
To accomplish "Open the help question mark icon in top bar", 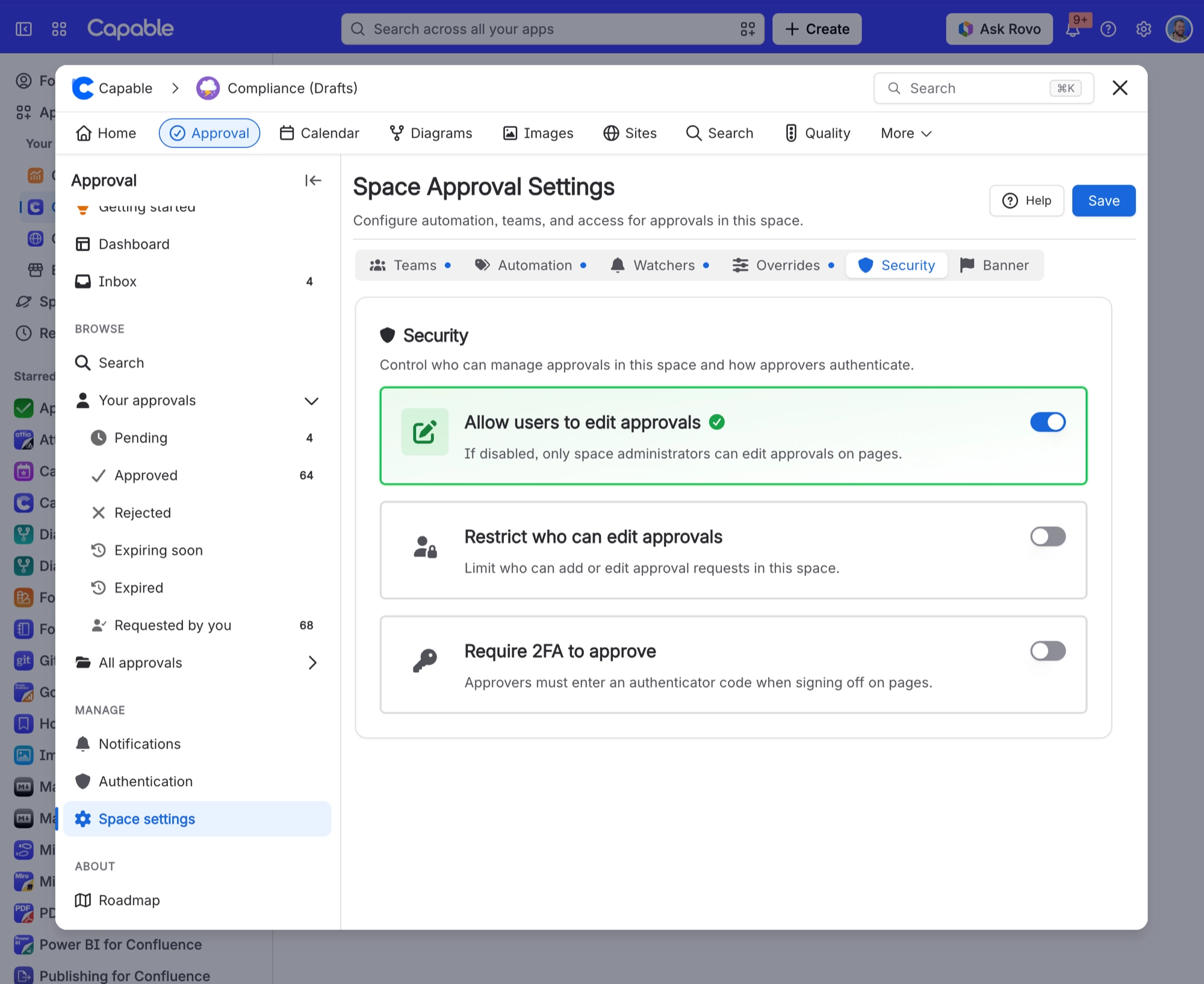I will click(x=1108, y=29).
